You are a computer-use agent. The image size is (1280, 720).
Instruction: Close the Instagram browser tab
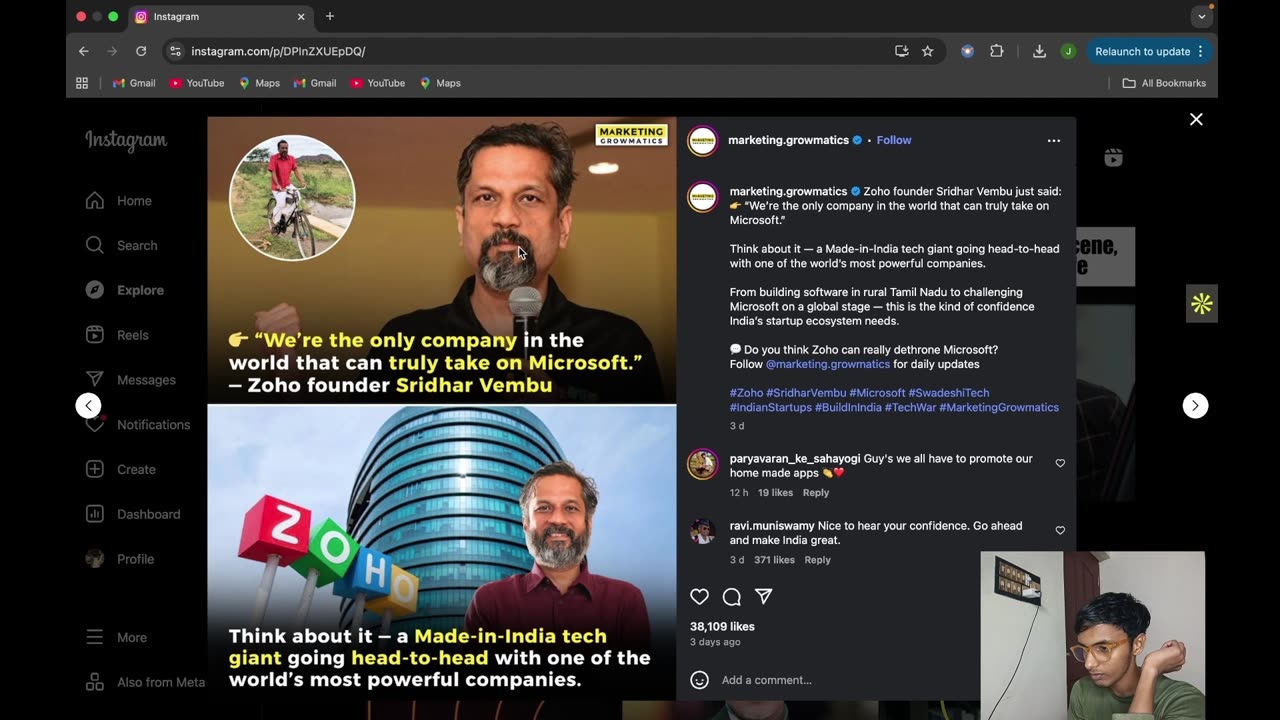(x=300, y=17)
